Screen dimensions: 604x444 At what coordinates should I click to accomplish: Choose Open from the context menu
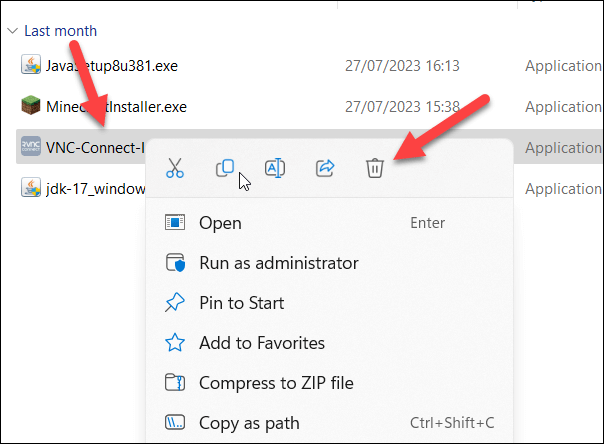(x=220, y=223)
